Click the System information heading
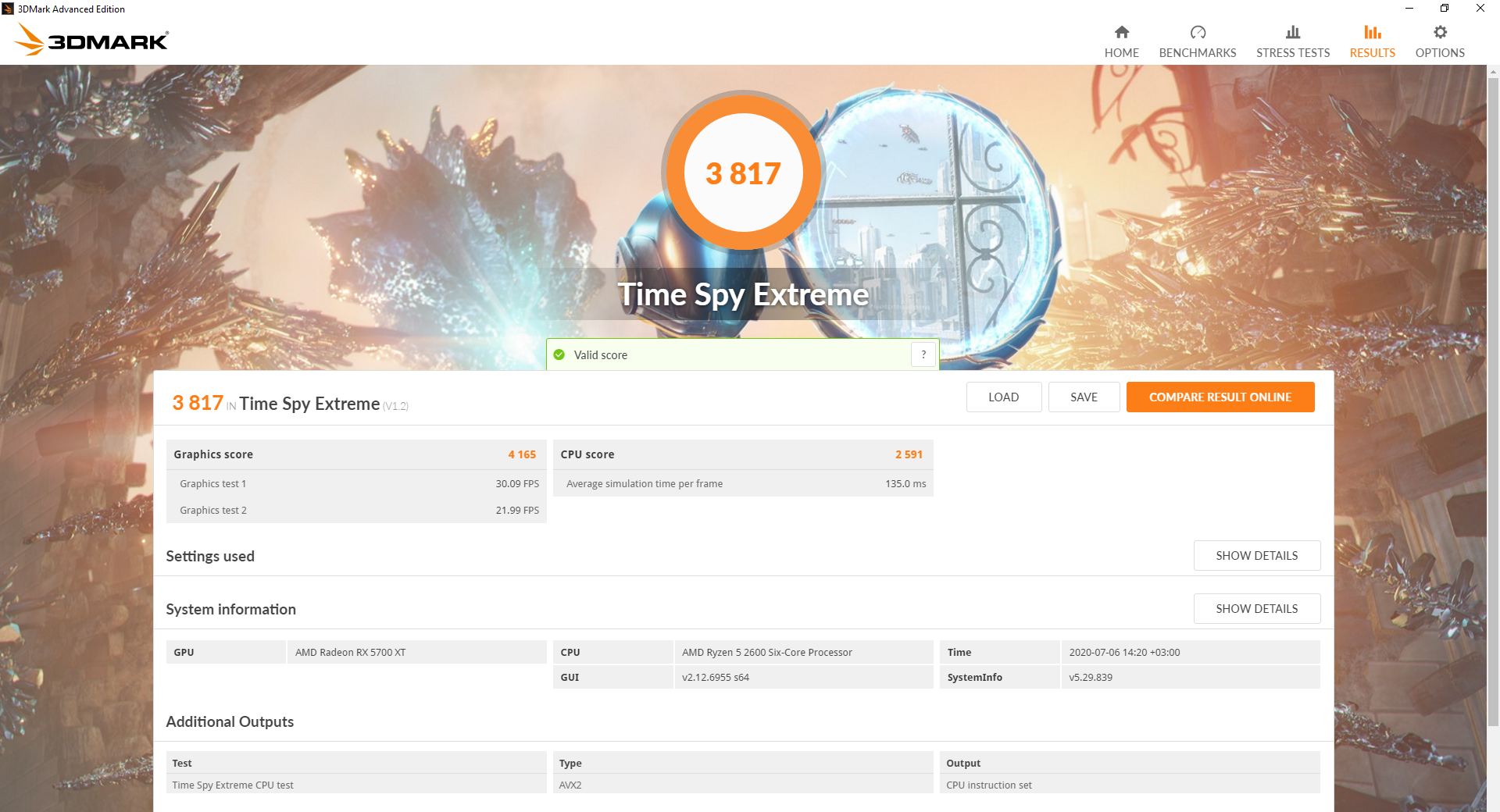Viewport: 1500px width, 812px height. tap(230, 609)
